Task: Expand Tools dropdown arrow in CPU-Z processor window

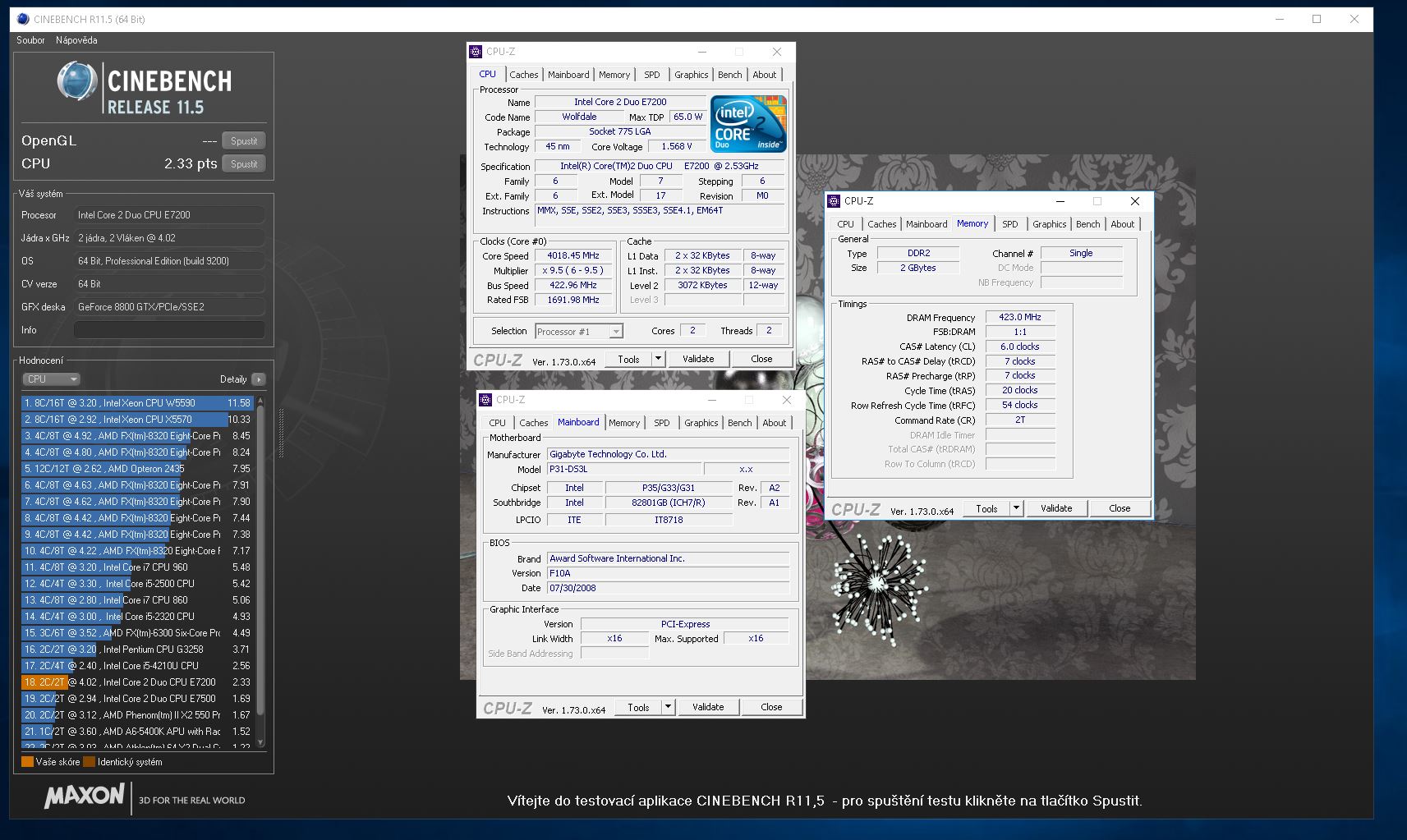Action: [658, 359]
